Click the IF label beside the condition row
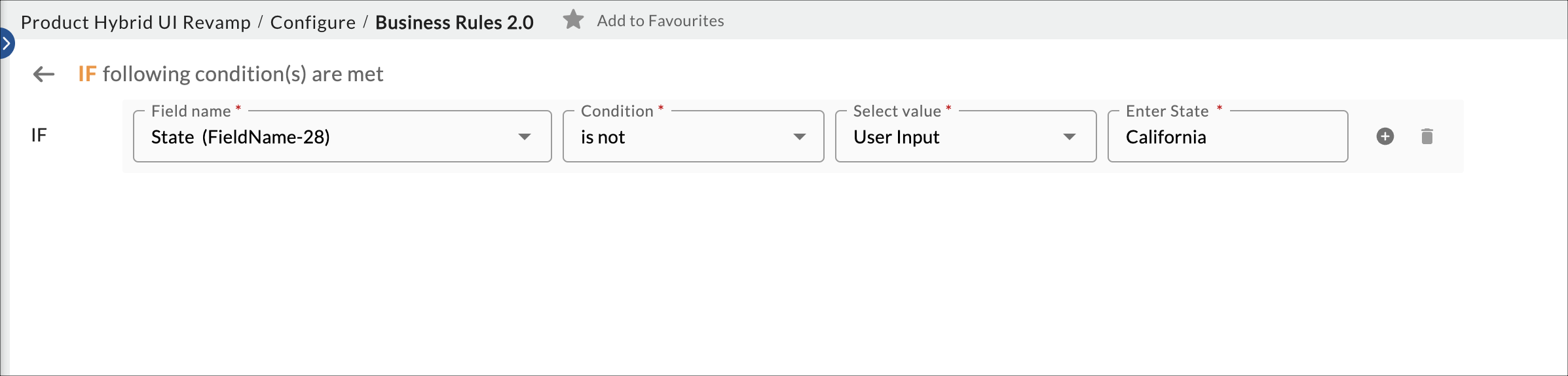 pos(39,136)
